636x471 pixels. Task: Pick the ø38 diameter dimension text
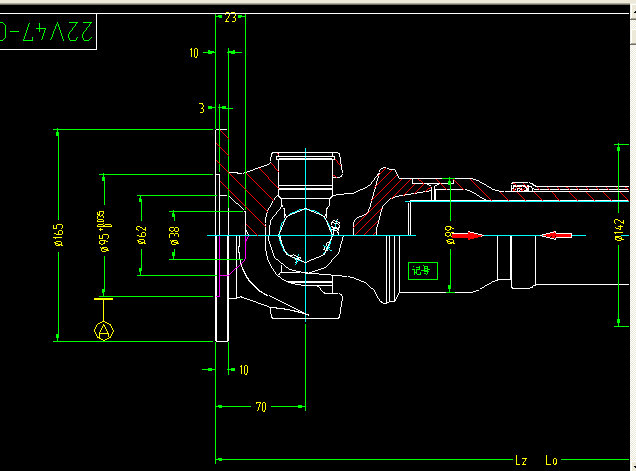pos(175,235)
